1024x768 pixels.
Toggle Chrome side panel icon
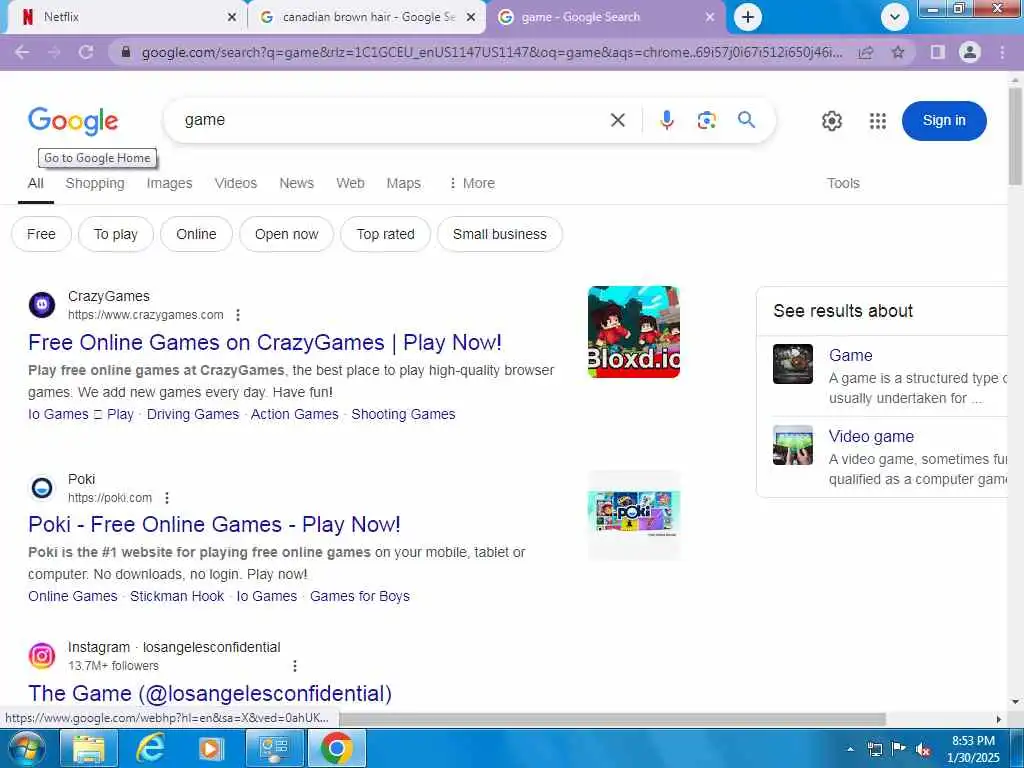pos(938,52)
